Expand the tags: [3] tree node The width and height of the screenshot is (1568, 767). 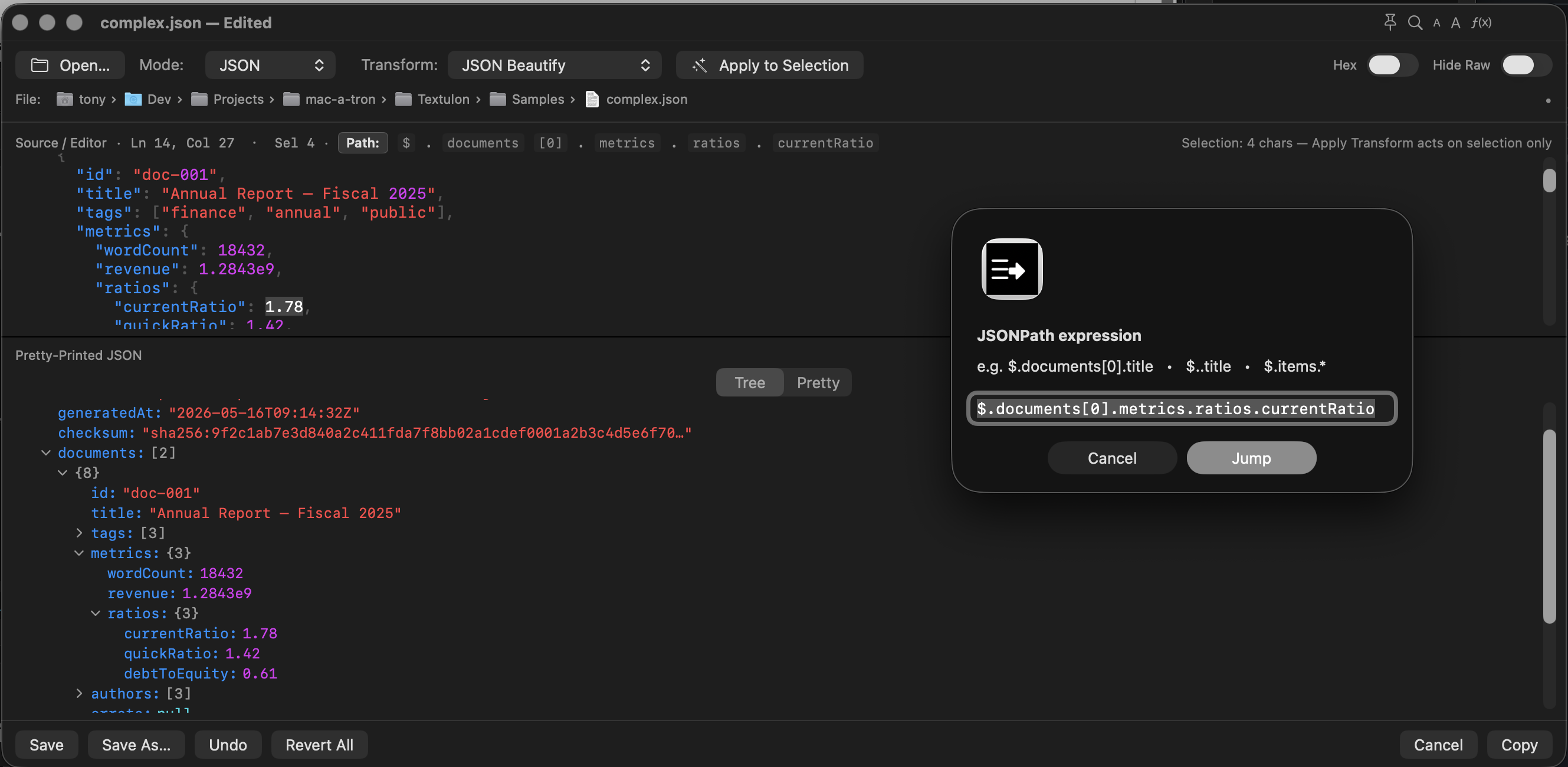point(79,533)
